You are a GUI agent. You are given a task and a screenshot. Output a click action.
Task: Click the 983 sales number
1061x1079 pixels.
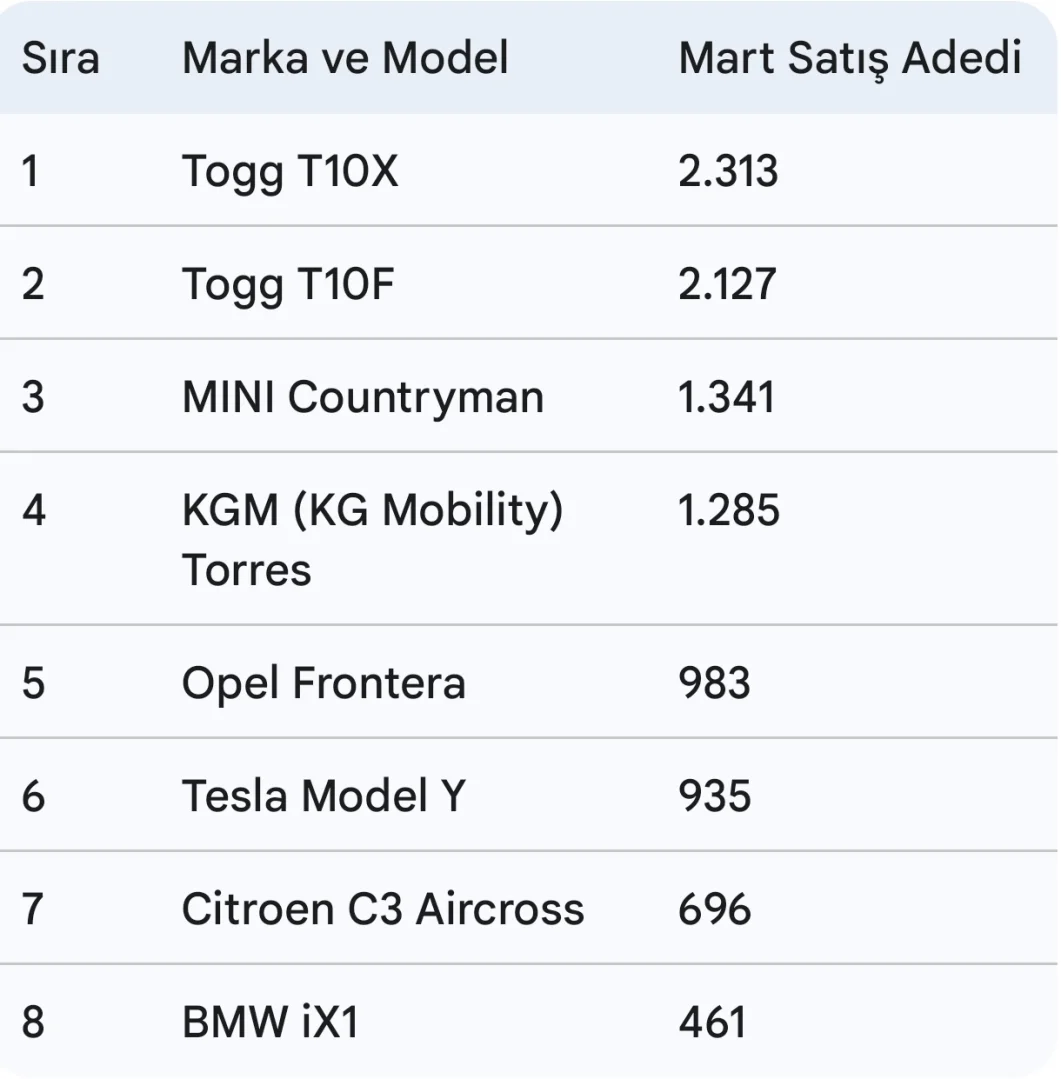714,684
